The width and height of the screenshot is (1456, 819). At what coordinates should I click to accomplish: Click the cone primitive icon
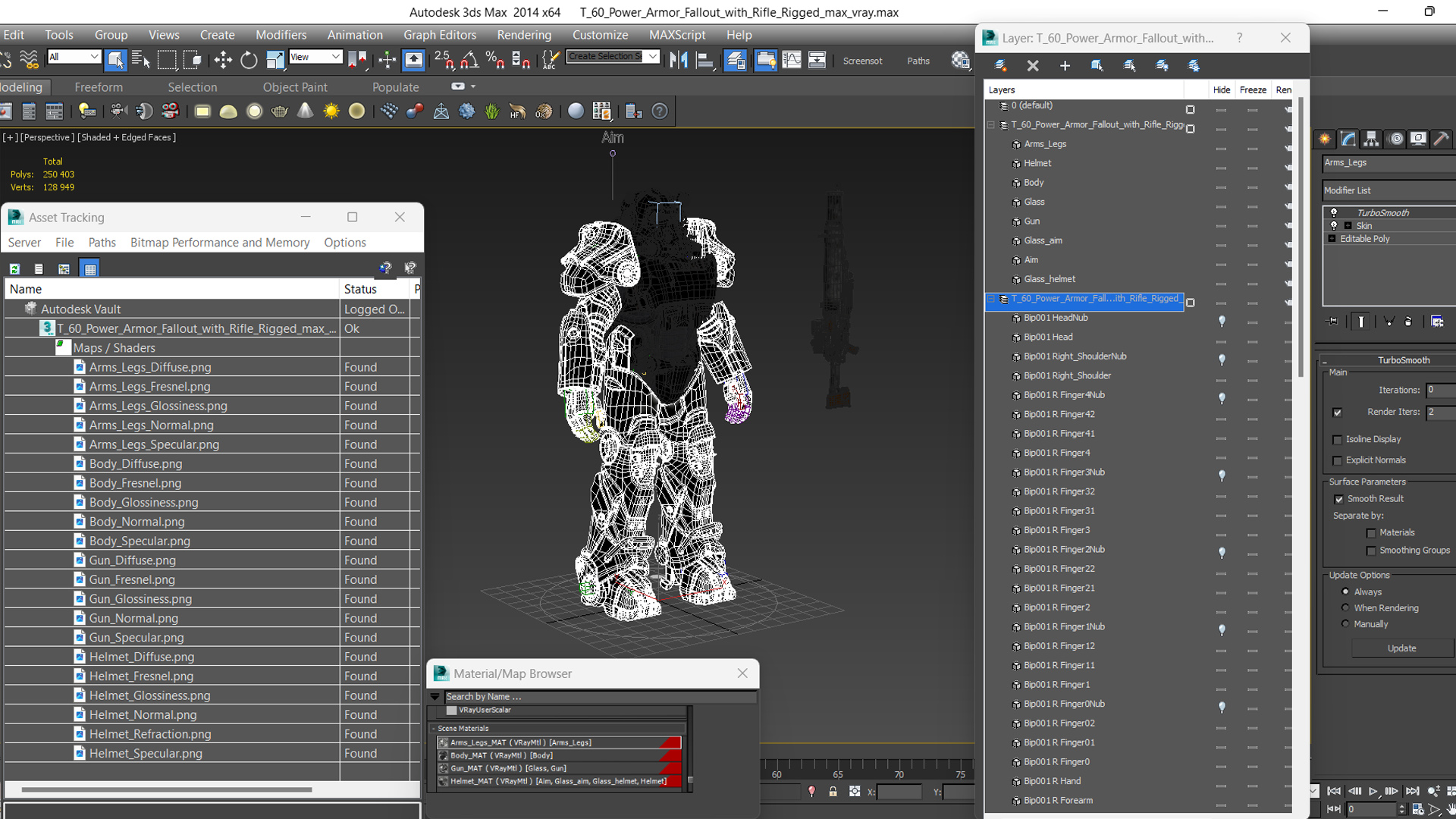click(x=305, y=111)
